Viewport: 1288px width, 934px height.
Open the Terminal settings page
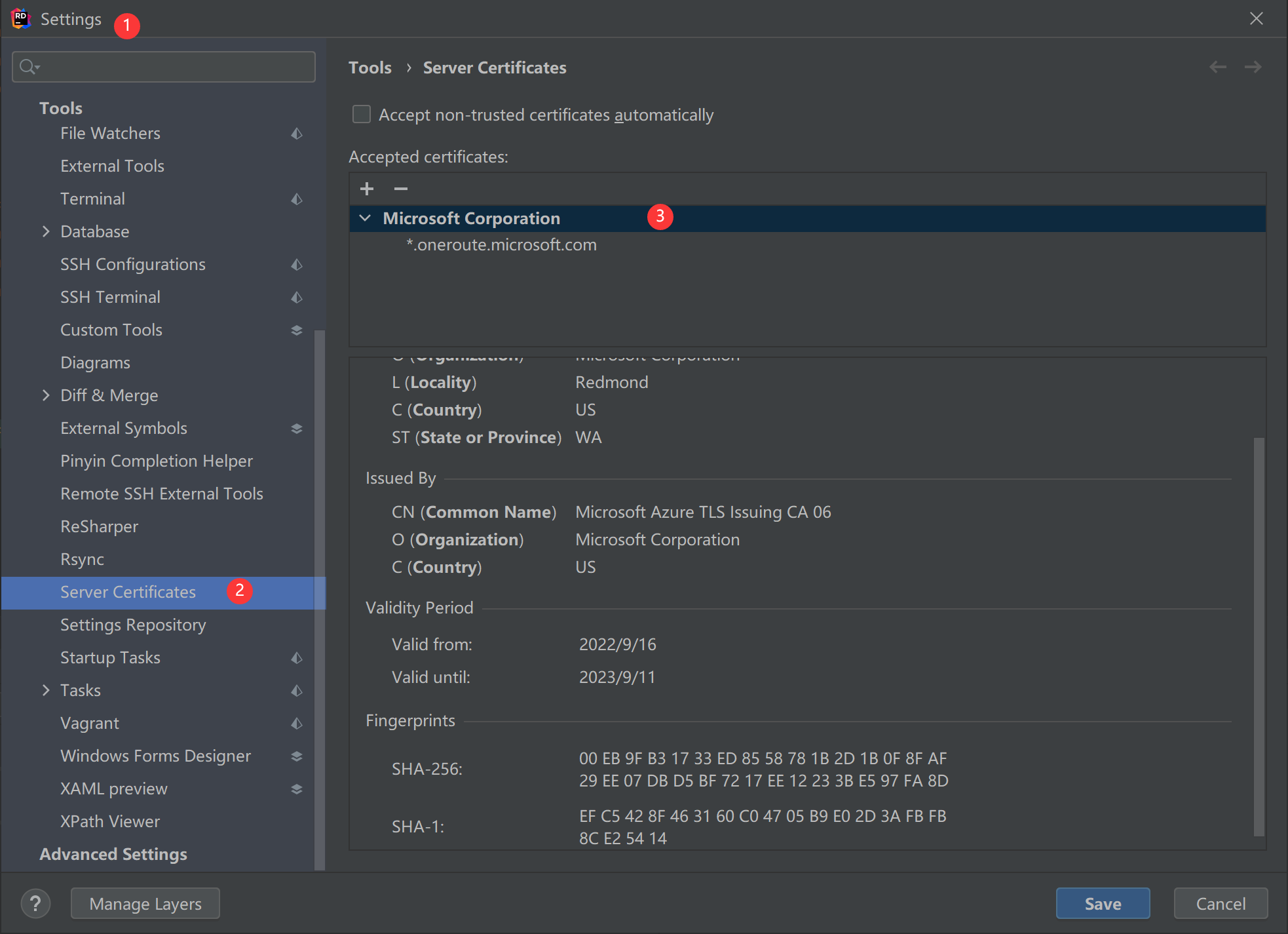click(92, 199)
